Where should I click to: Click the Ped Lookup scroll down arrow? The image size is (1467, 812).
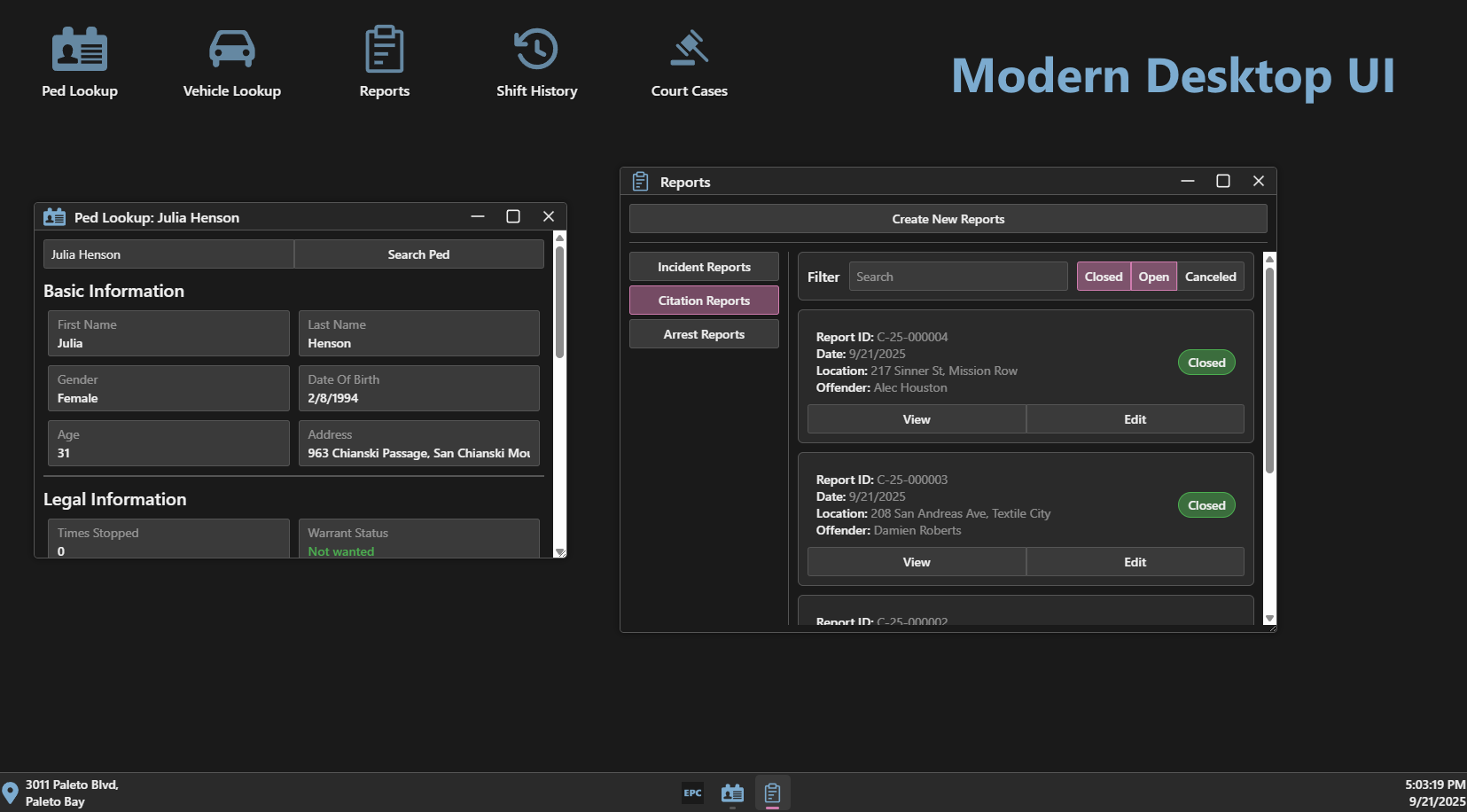[x=559, y=551]
